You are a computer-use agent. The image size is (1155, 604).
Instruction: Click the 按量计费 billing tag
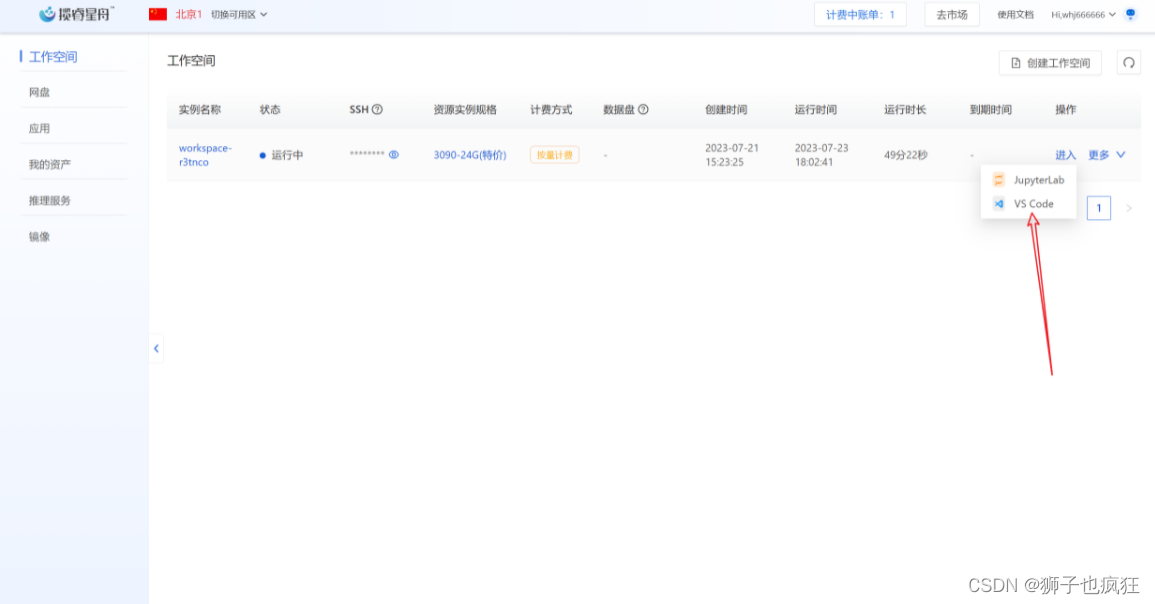point(554,155)
